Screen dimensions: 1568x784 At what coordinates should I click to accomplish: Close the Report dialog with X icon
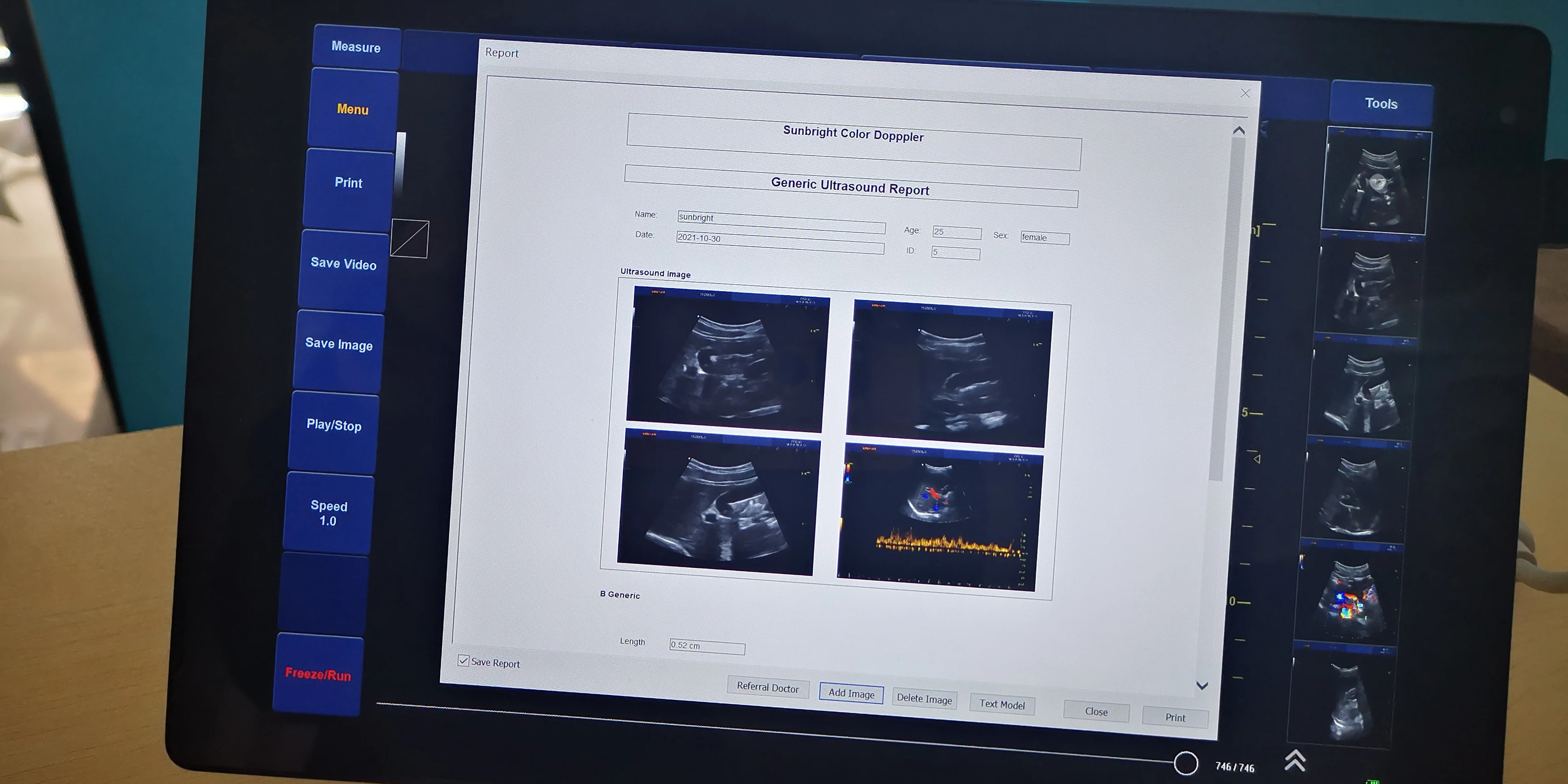[1245, 93]
